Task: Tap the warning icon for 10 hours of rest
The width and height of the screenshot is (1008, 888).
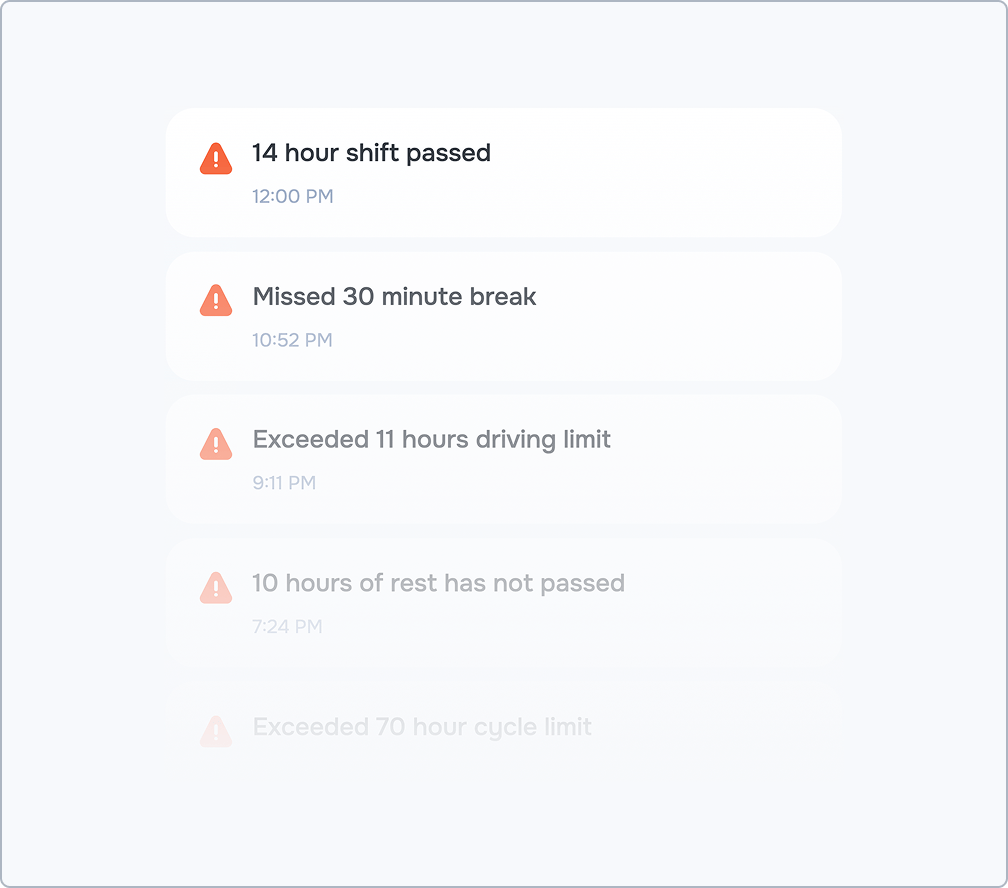Action: pyautogui.click(x=216, y=587)
